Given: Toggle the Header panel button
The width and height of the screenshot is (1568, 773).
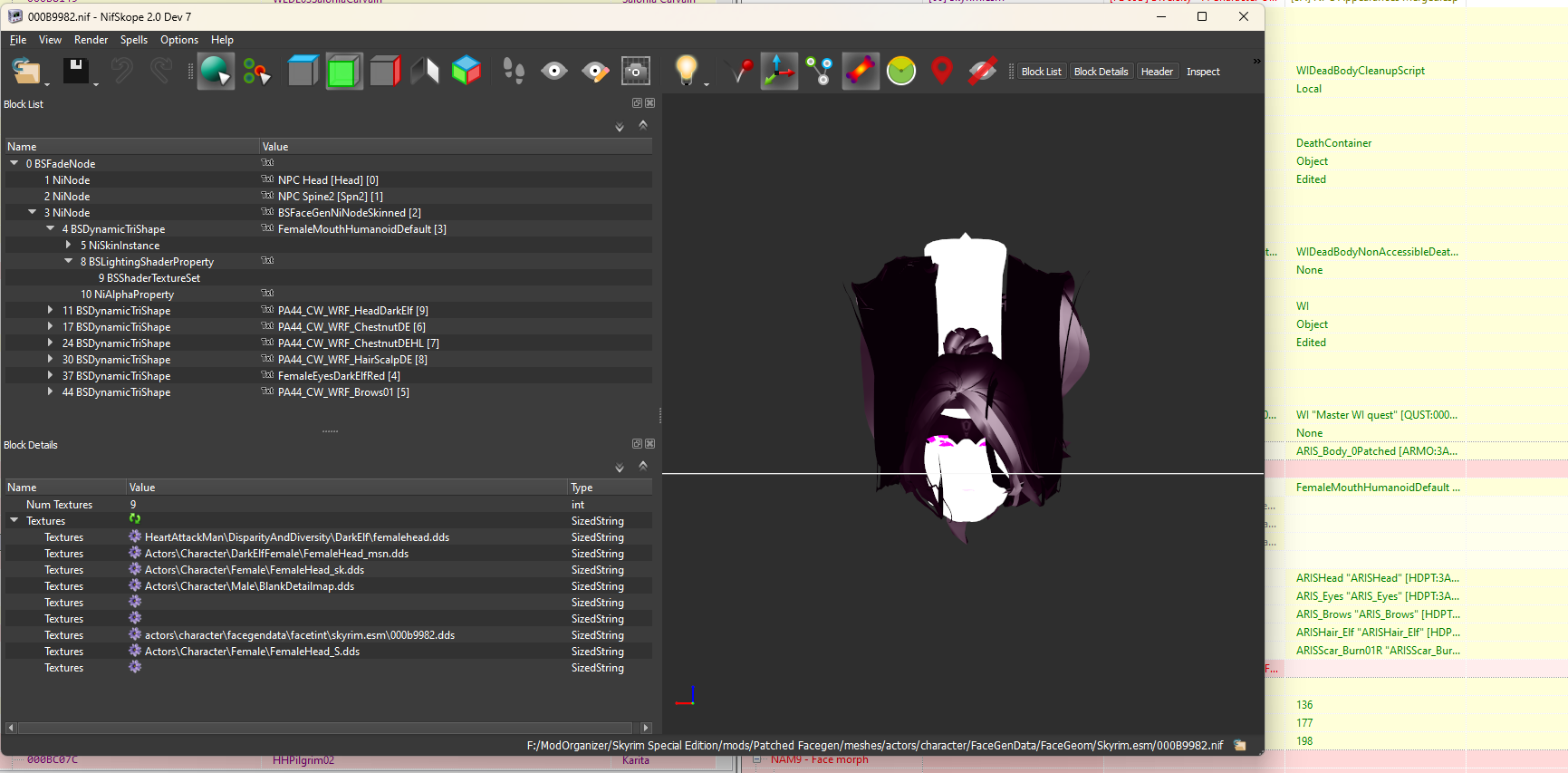Looking at the screenshot, I should pos(1157,72).
